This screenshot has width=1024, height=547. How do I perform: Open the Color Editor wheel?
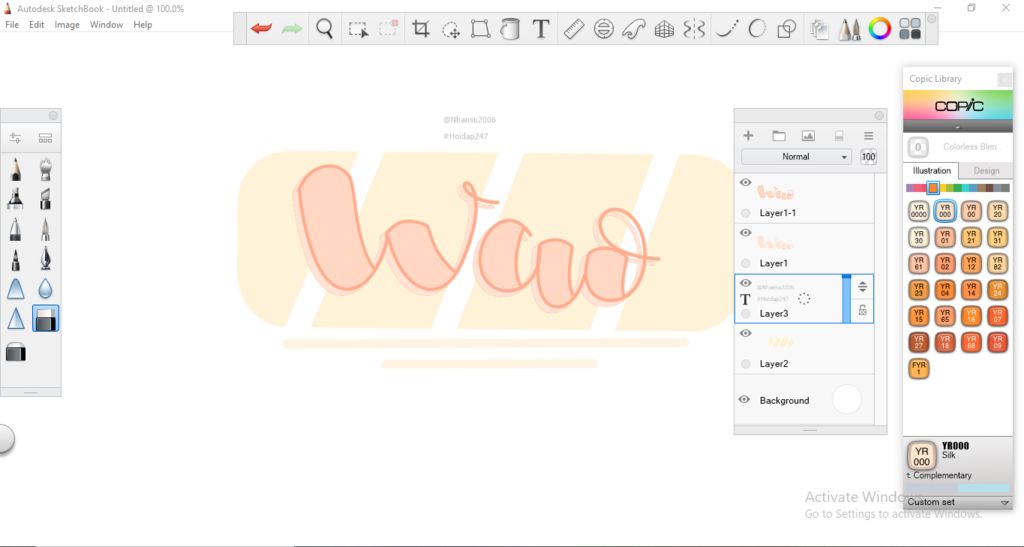point(880,29)
